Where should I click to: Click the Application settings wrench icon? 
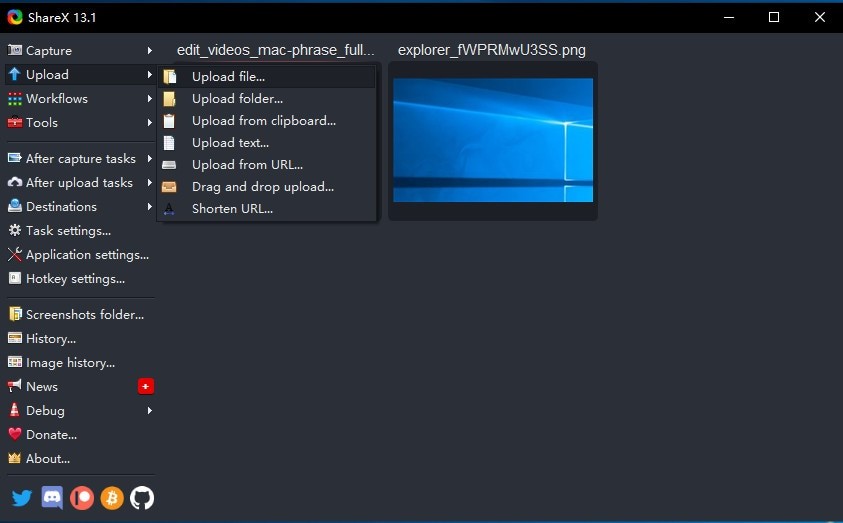tap(15, 254)
